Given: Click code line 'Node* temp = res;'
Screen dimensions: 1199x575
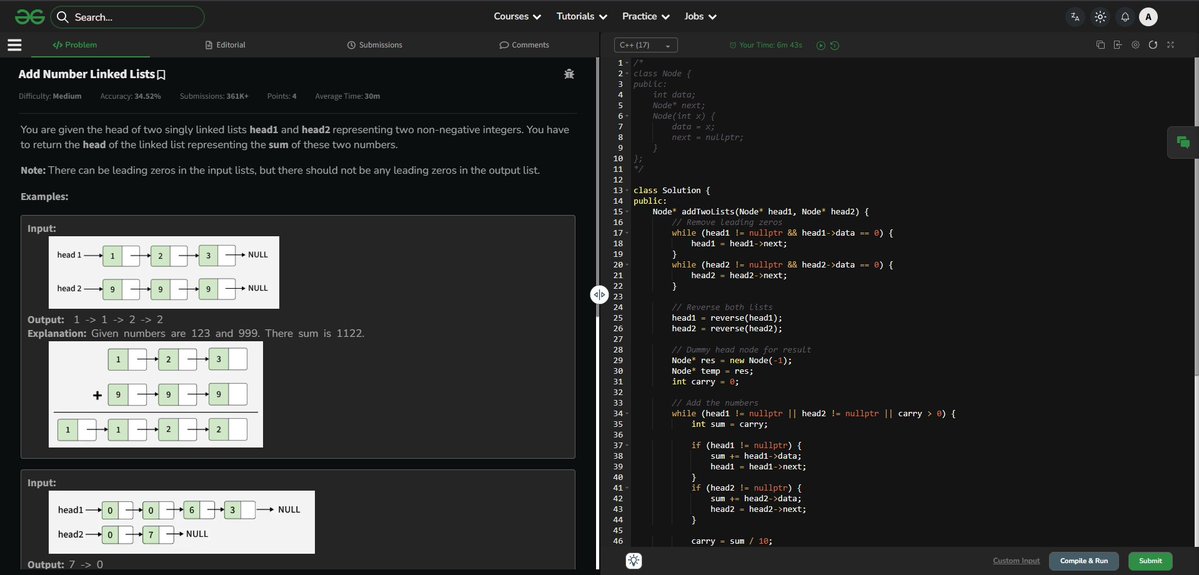Looking at the screenshot, I should (712, 371).
